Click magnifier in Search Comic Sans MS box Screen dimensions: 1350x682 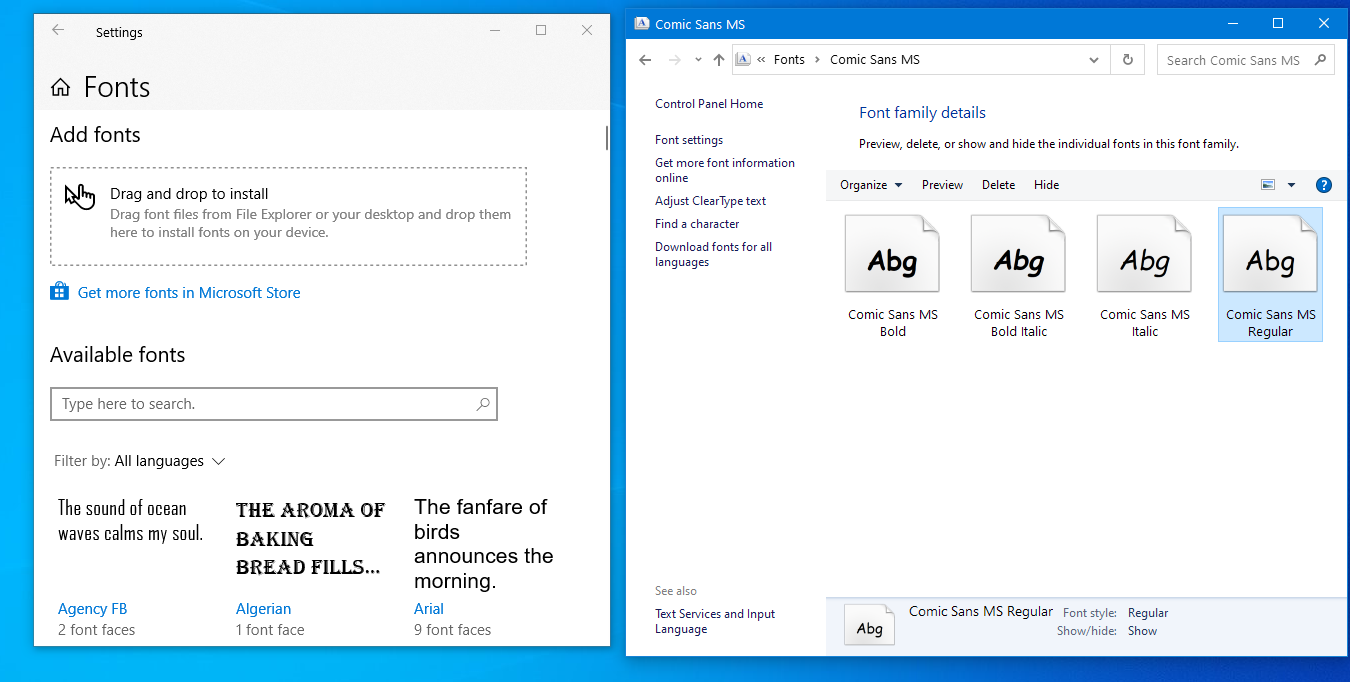point(1320,59)
